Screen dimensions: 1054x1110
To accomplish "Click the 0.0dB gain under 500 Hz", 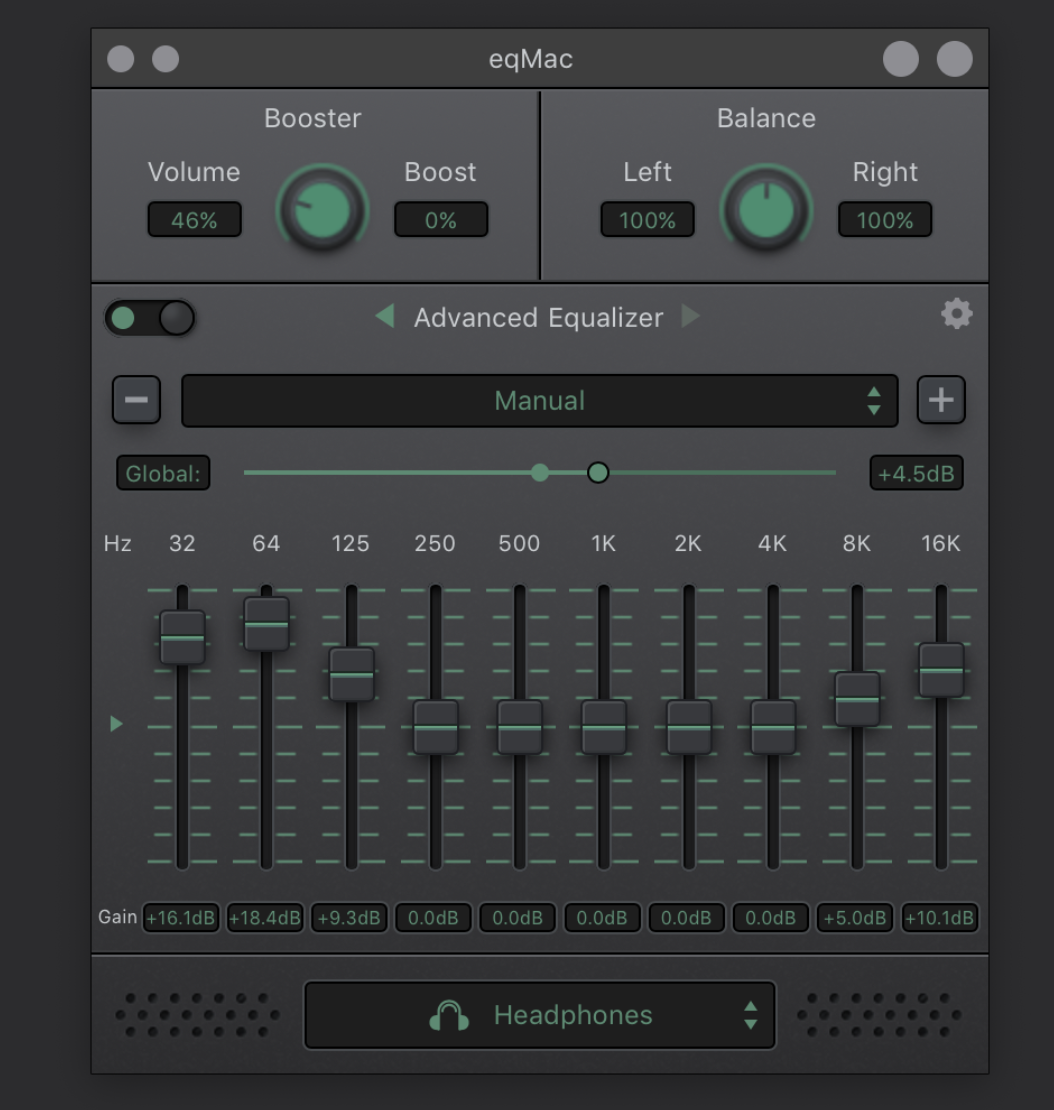I will tap(517, 918).
